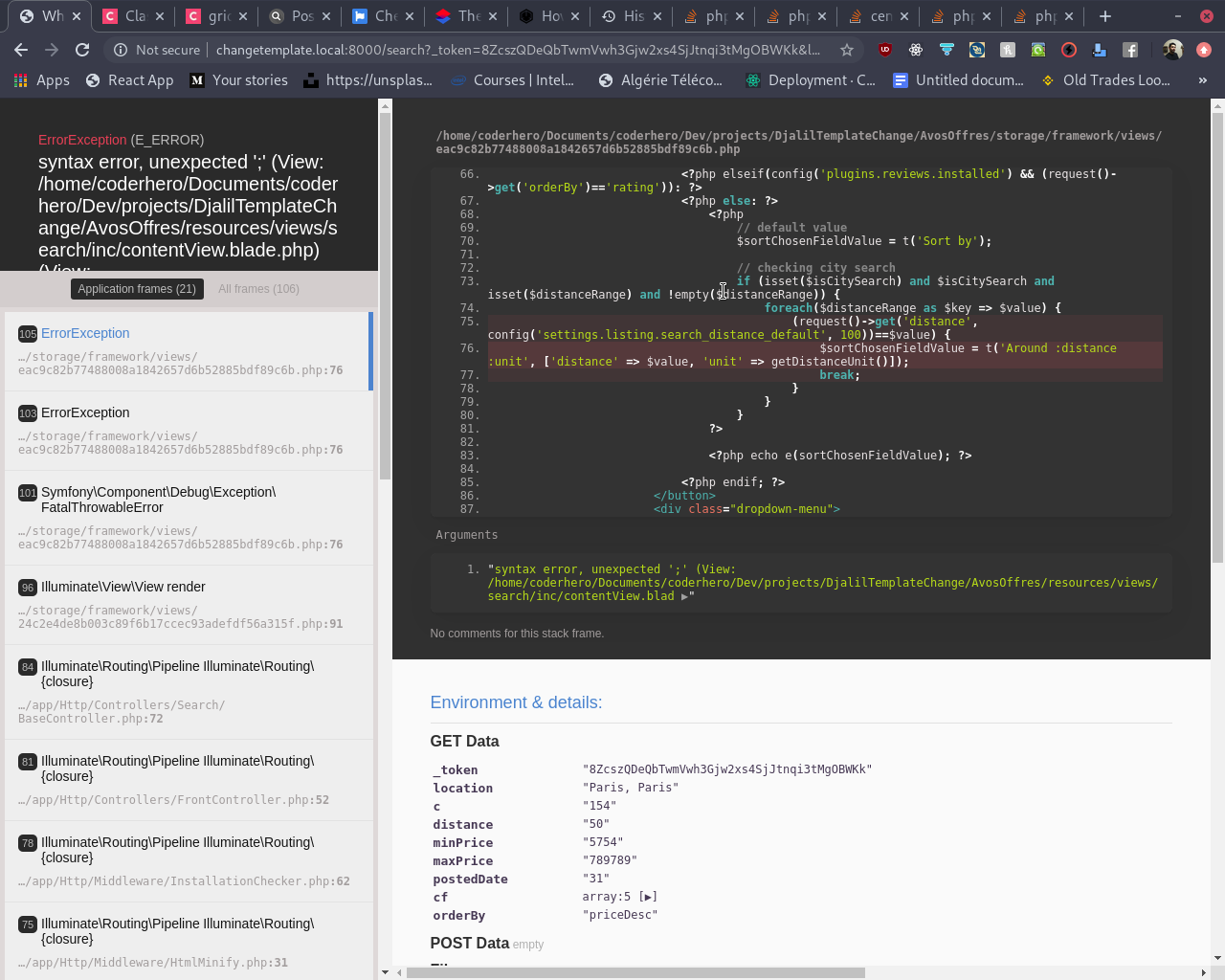Click the Facebook extension icon
The image size is (1225, 980).
pyautogui.click(x=1130, y=50)
